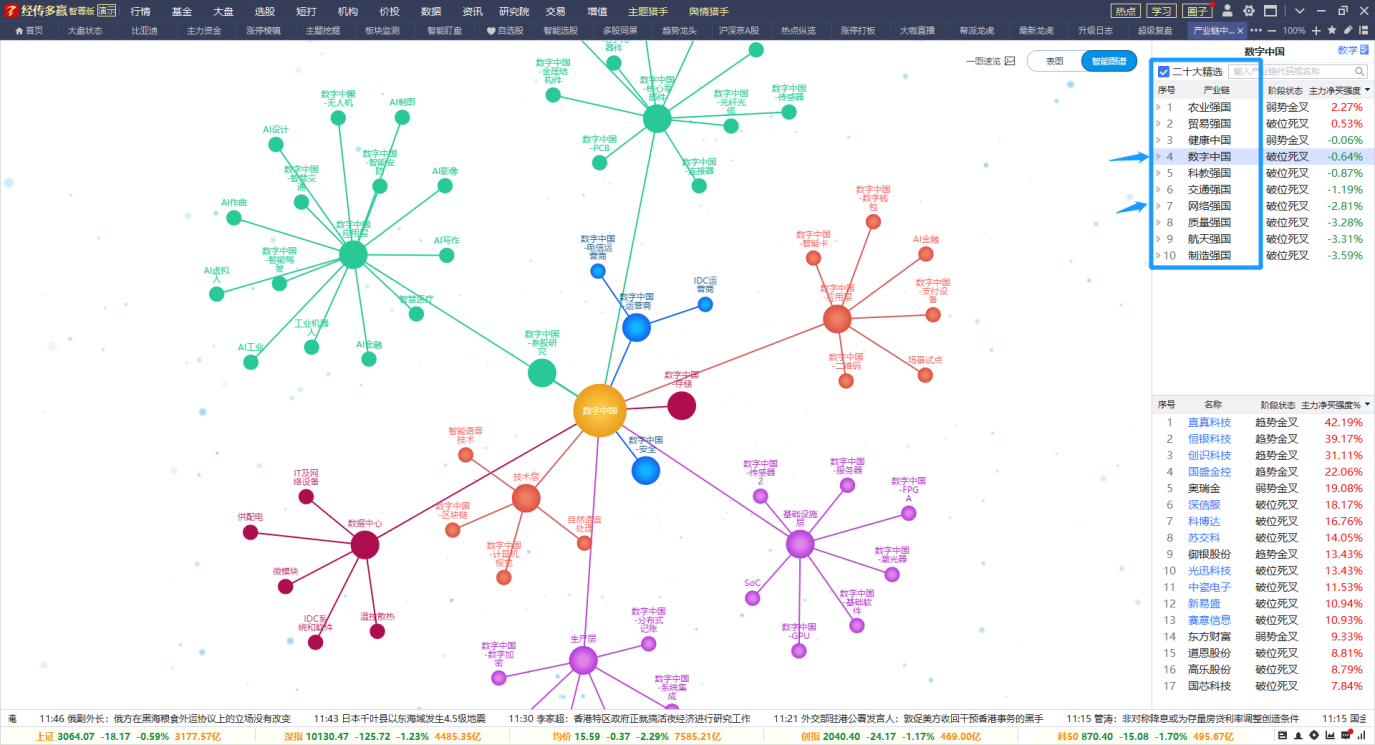1375x745 pixels.
Task: Click the search magnifier in industry chain box
Action: pyautogui.click(x=1360, y=72)
